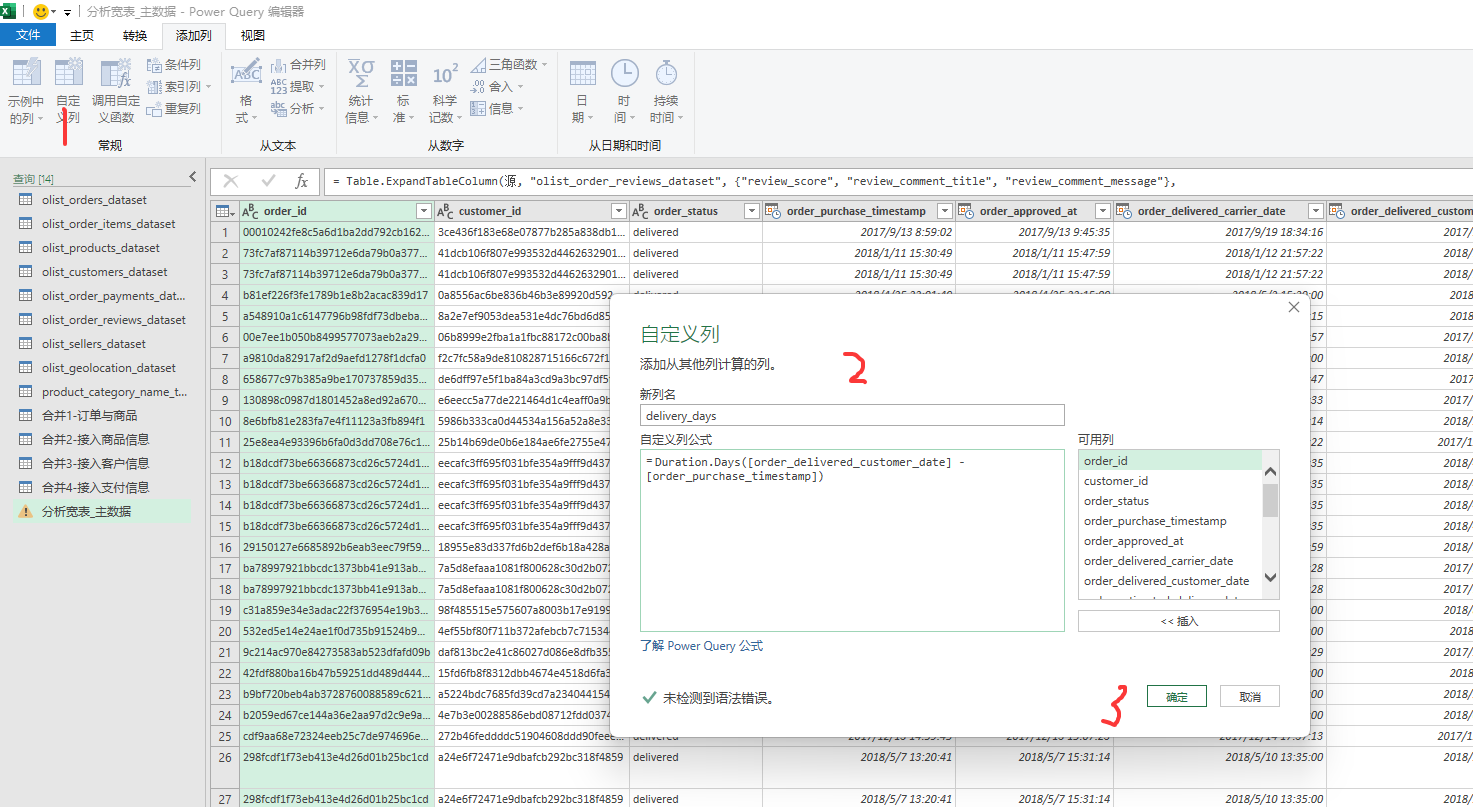Switch to the 视图 (View) tab
The width and height of the screenshot is (1473, 807).
click(x=253, y=35)
